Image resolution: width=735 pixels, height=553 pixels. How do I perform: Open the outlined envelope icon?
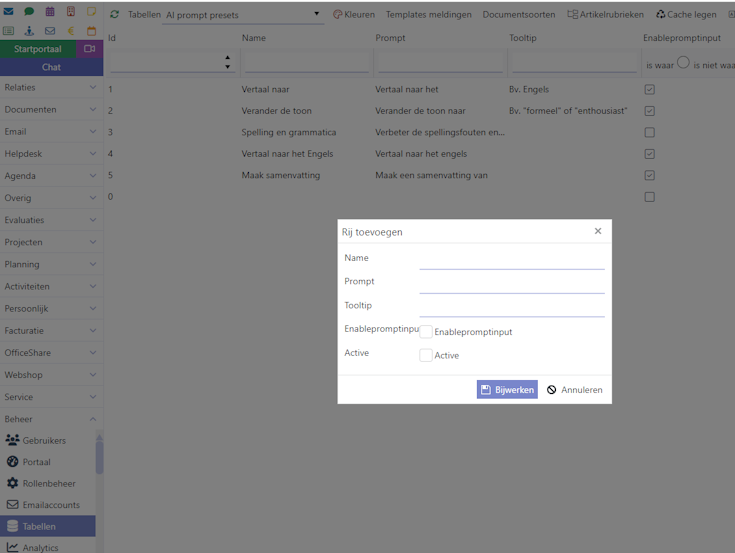(x=50, y=31)
